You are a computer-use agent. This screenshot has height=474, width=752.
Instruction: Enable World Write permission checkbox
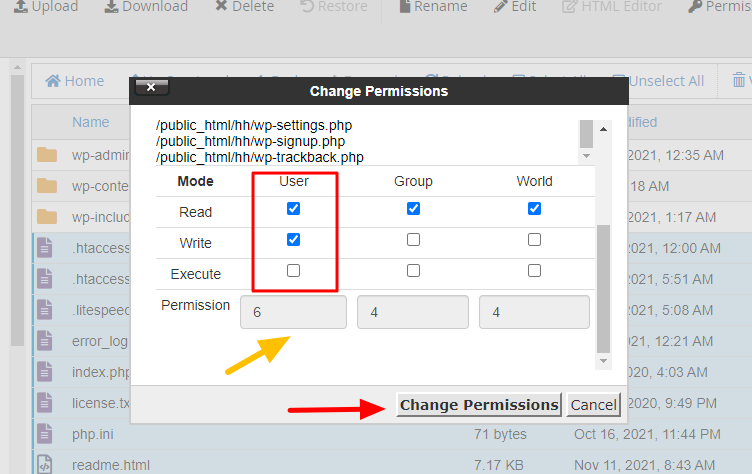[534, 239]
